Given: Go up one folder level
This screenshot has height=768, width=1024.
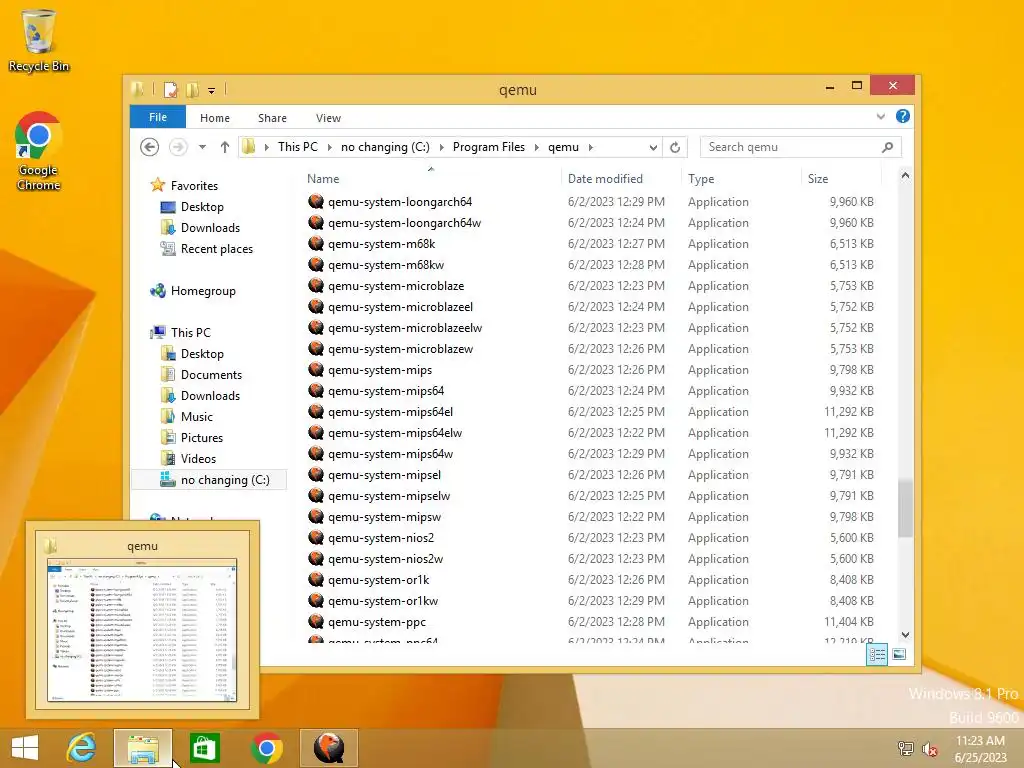Looking at the screenshot, I should (x=225, y=147).
